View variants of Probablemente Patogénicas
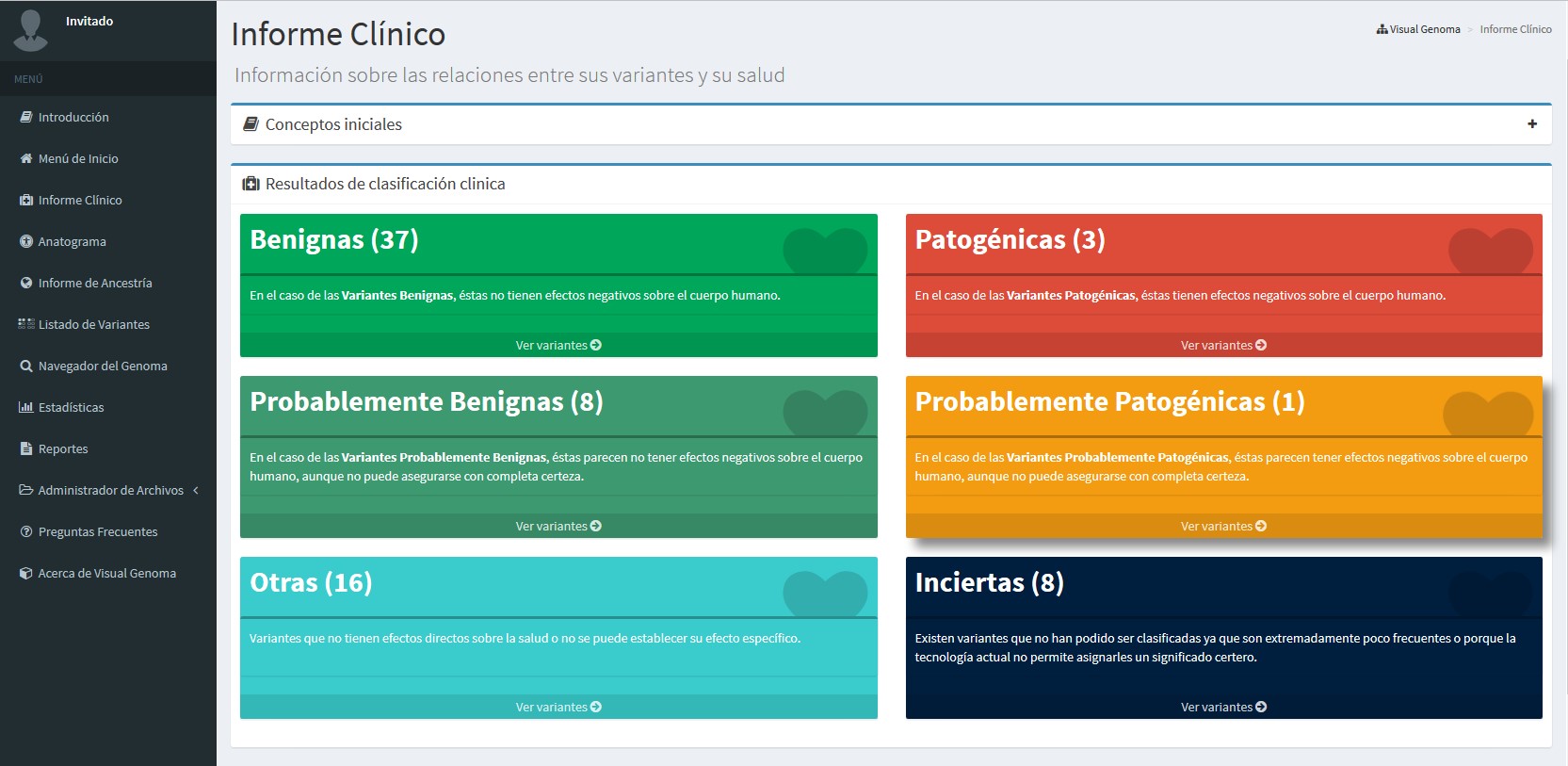This screenshot has height=766, width=1568. (x=1223, y=526)
